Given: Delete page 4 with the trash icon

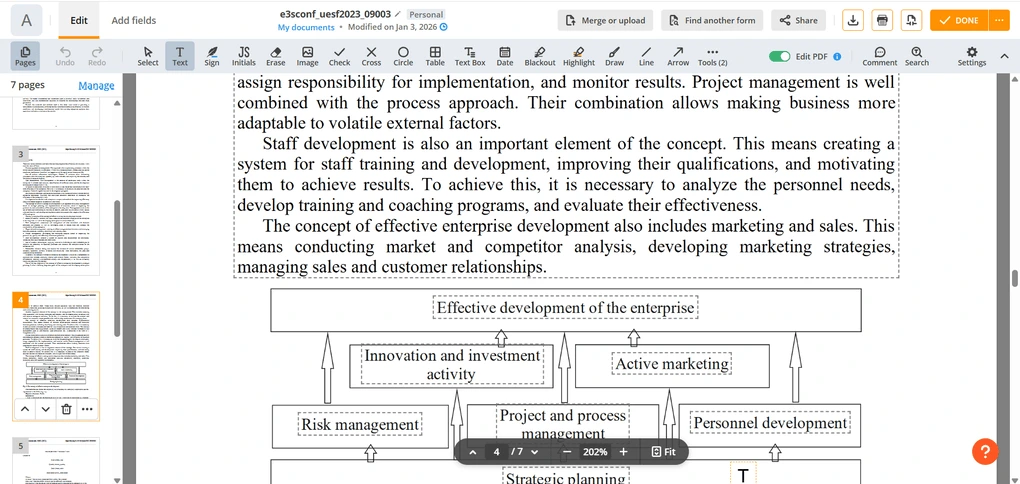Looking at the screenshot, I should click(66, 409).
